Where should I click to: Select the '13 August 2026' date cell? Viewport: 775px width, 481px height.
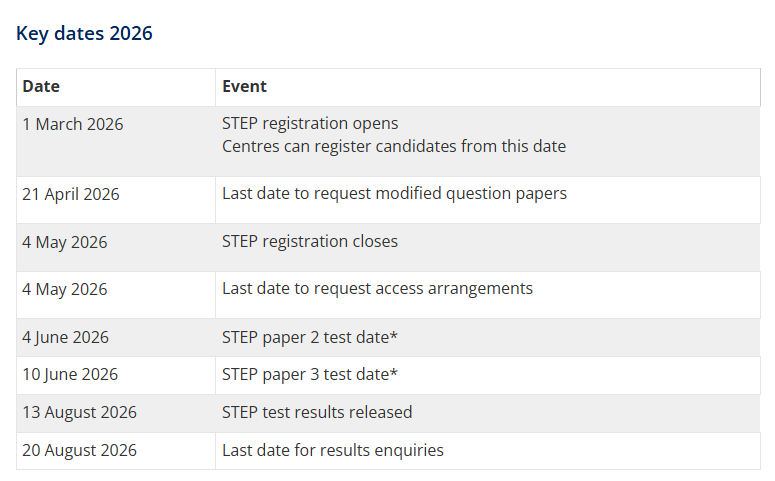pos(80,412)
